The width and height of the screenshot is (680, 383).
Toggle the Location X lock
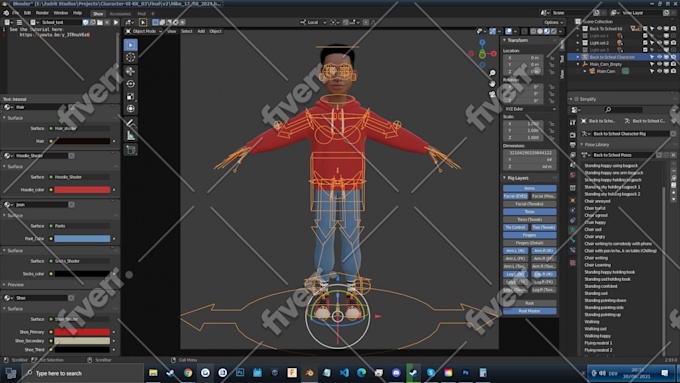coord(552,58)
